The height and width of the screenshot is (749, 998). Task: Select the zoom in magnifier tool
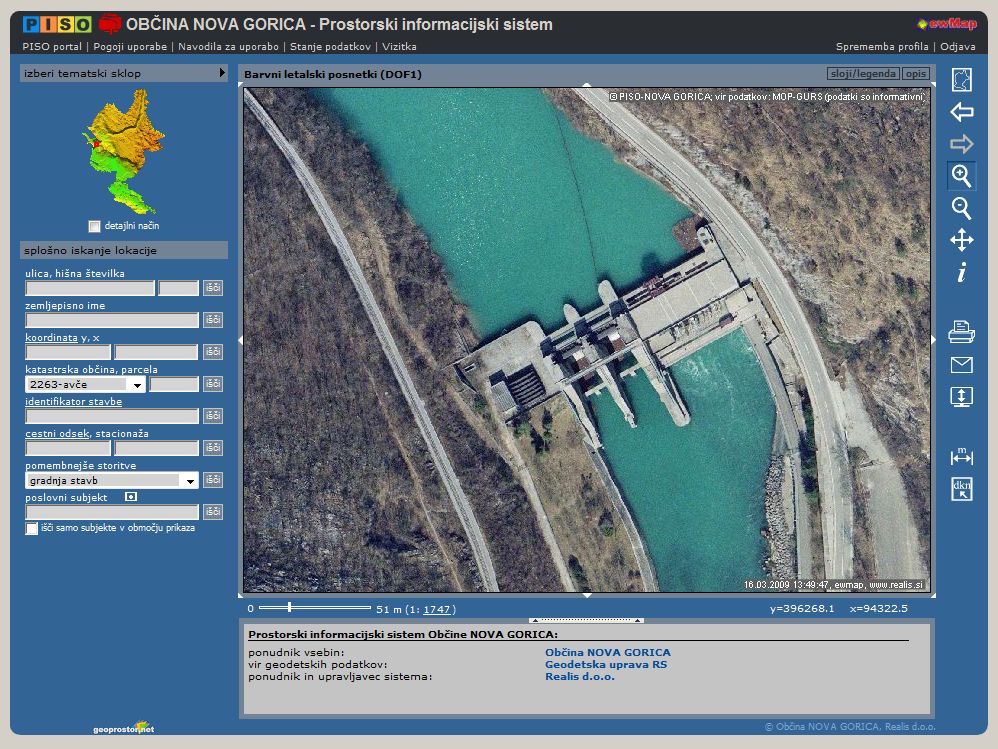pos(961,176)
